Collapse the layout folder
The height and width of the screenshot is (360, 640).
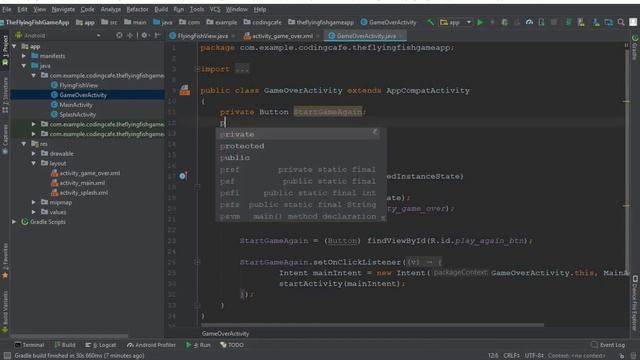click(33, 163)
